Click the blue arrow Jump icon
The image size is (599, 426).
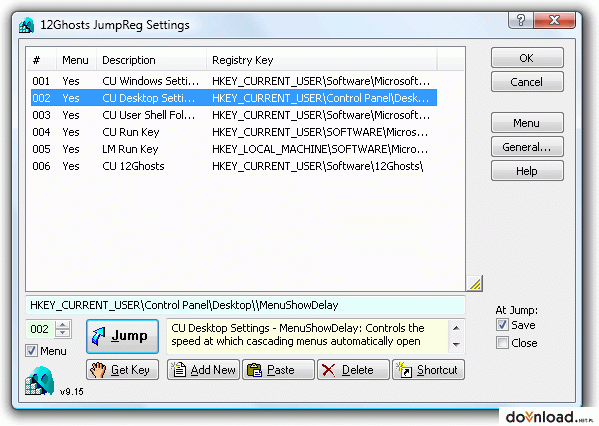tap(99, 336)
